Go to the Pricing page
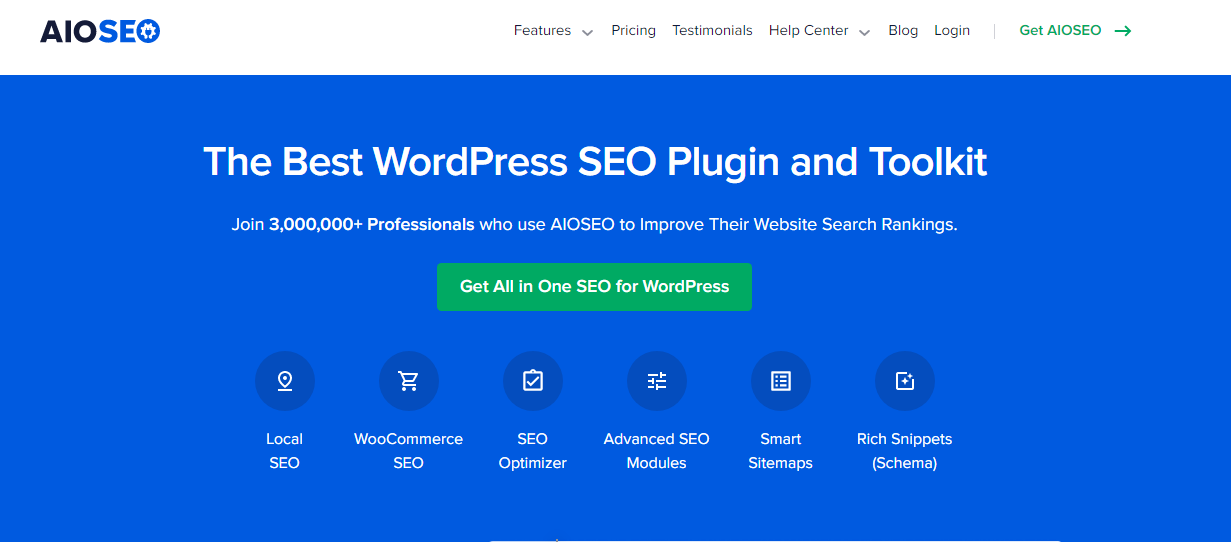This screenshot has height=542, width=1231. (633, 30)
